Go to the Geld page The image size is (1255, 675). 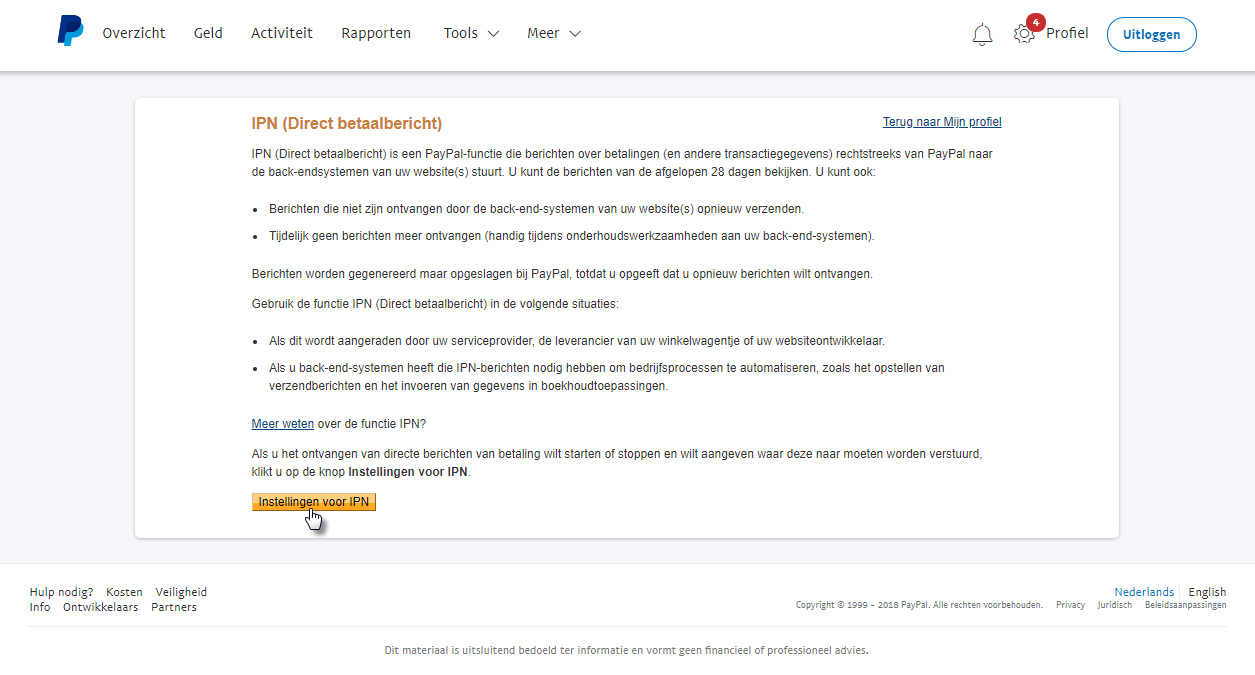pos(208,33)
